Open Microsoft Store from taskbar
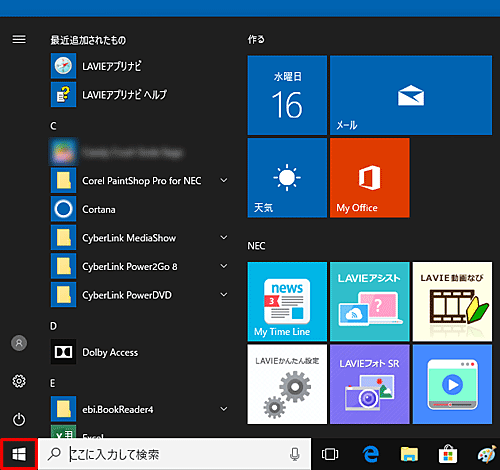 [x=448, y=454]
